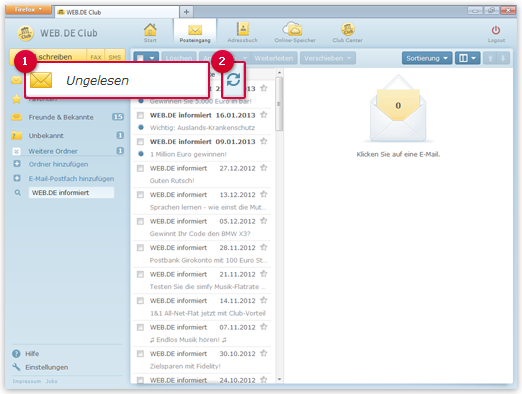Open the Posteingang tab
The width and height of the screenshot is (522, 394).
pyautogui.click(x=195, y=33)
